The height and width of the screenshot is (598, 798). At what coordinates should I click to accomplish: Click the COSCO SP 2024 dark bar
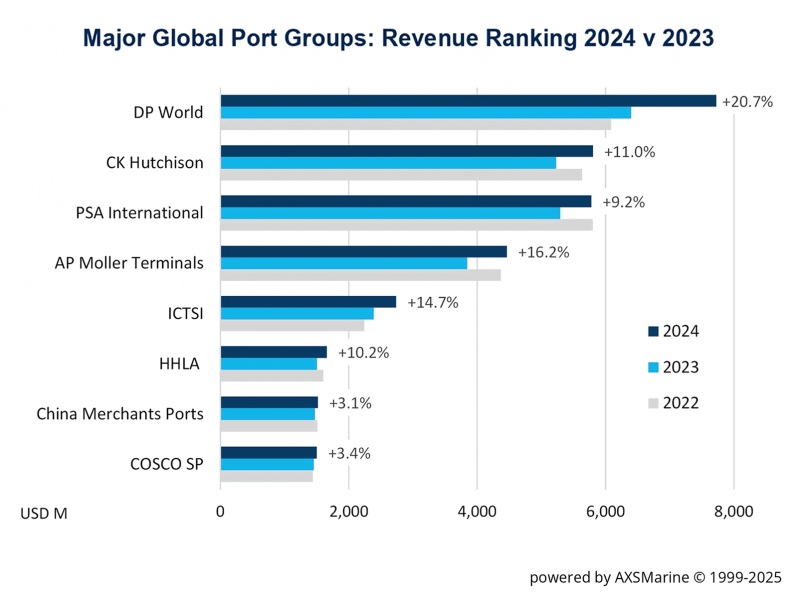pos(269,453)
